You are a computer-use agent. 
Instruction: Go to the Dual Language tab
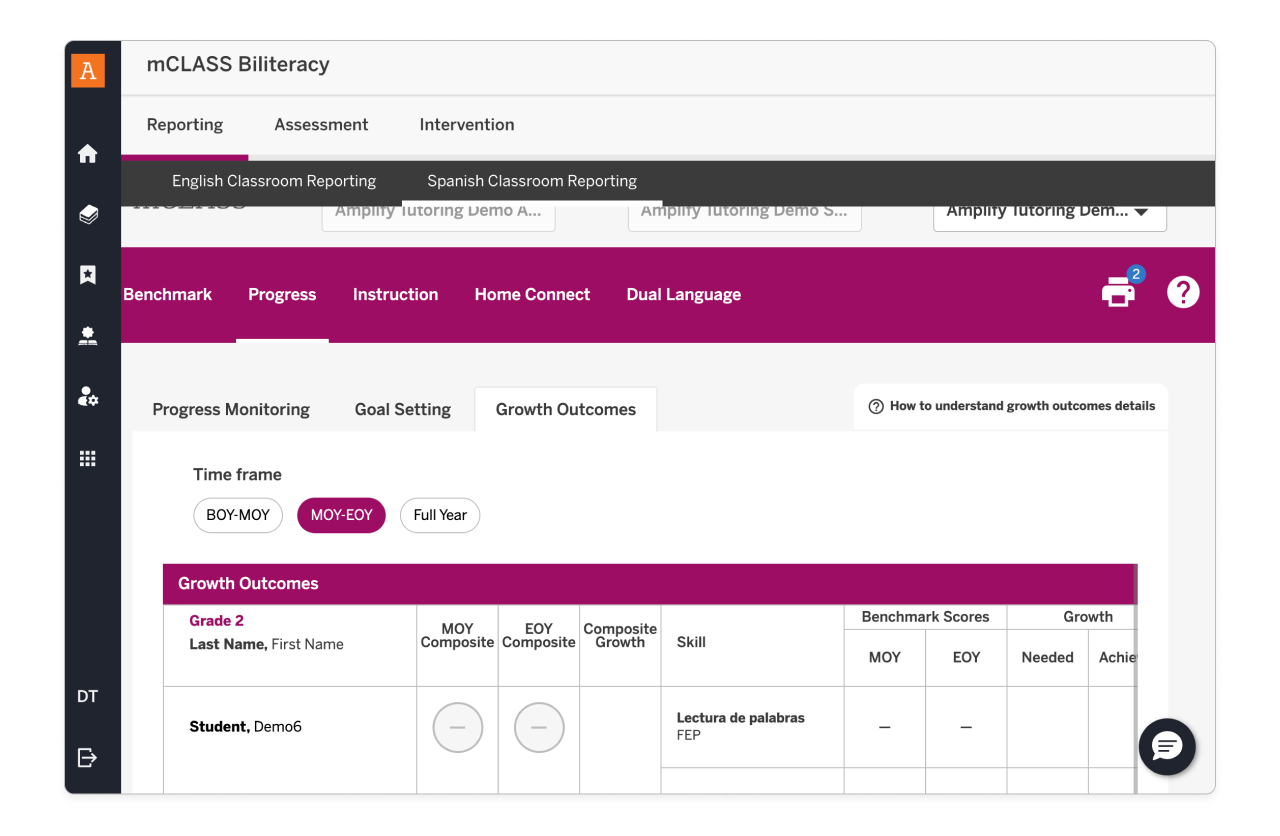coord(684,295)
